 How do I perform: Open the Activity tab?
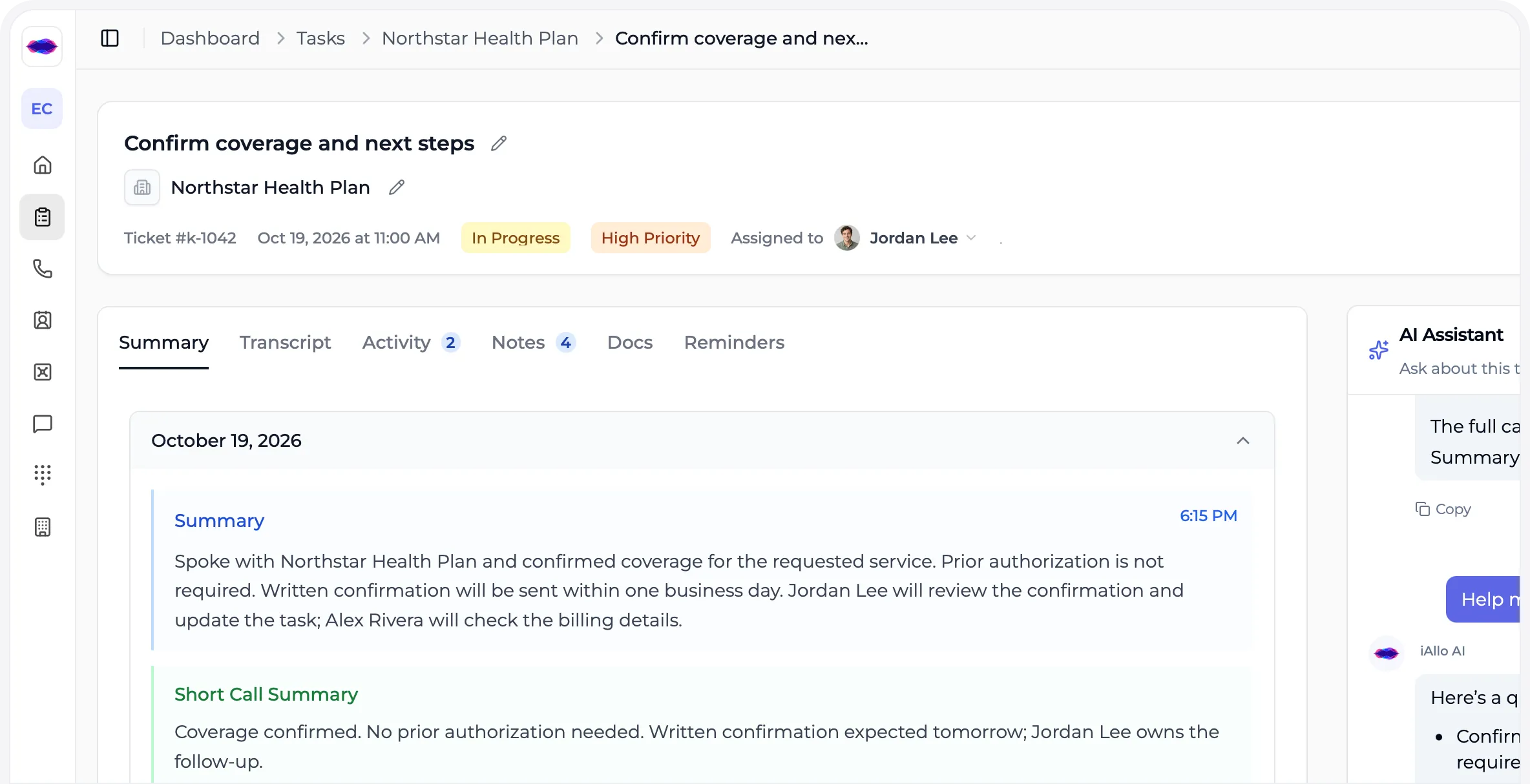click(411, 342)
